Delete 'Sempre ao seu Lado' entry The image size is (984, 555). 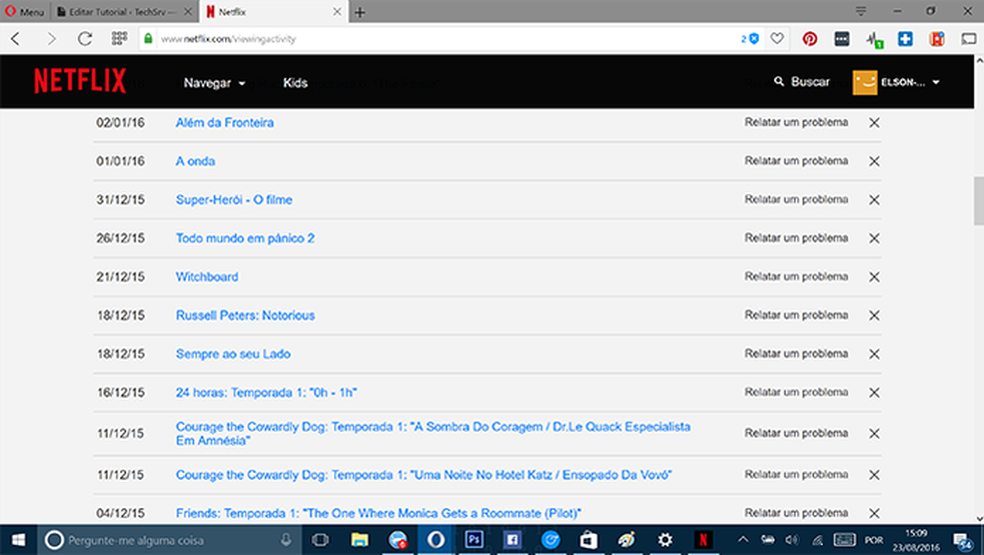pyautogui.click(x=874, y=354)
